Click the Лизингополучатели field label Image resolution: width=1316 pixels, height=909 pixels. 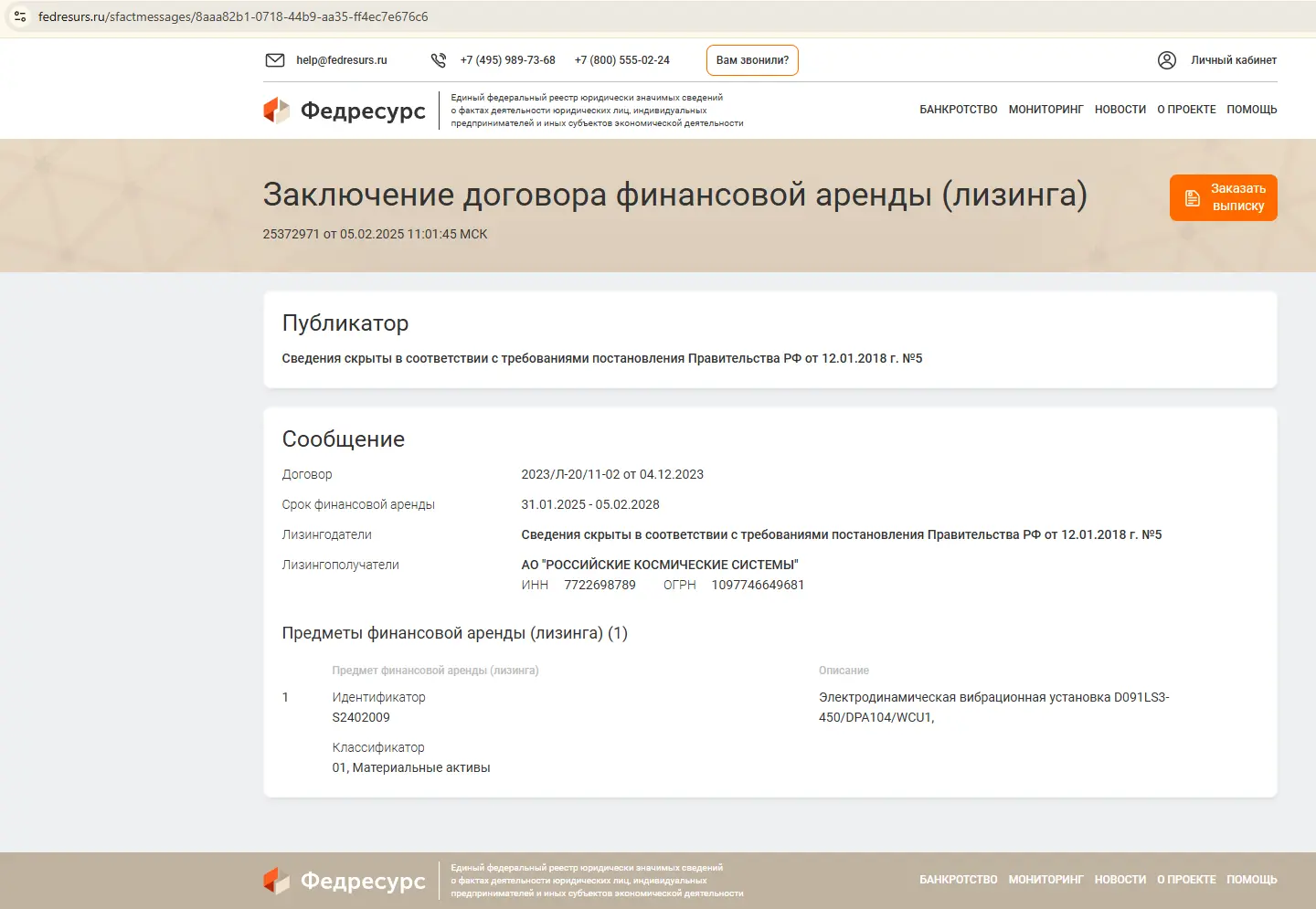(x=341, y=565)
